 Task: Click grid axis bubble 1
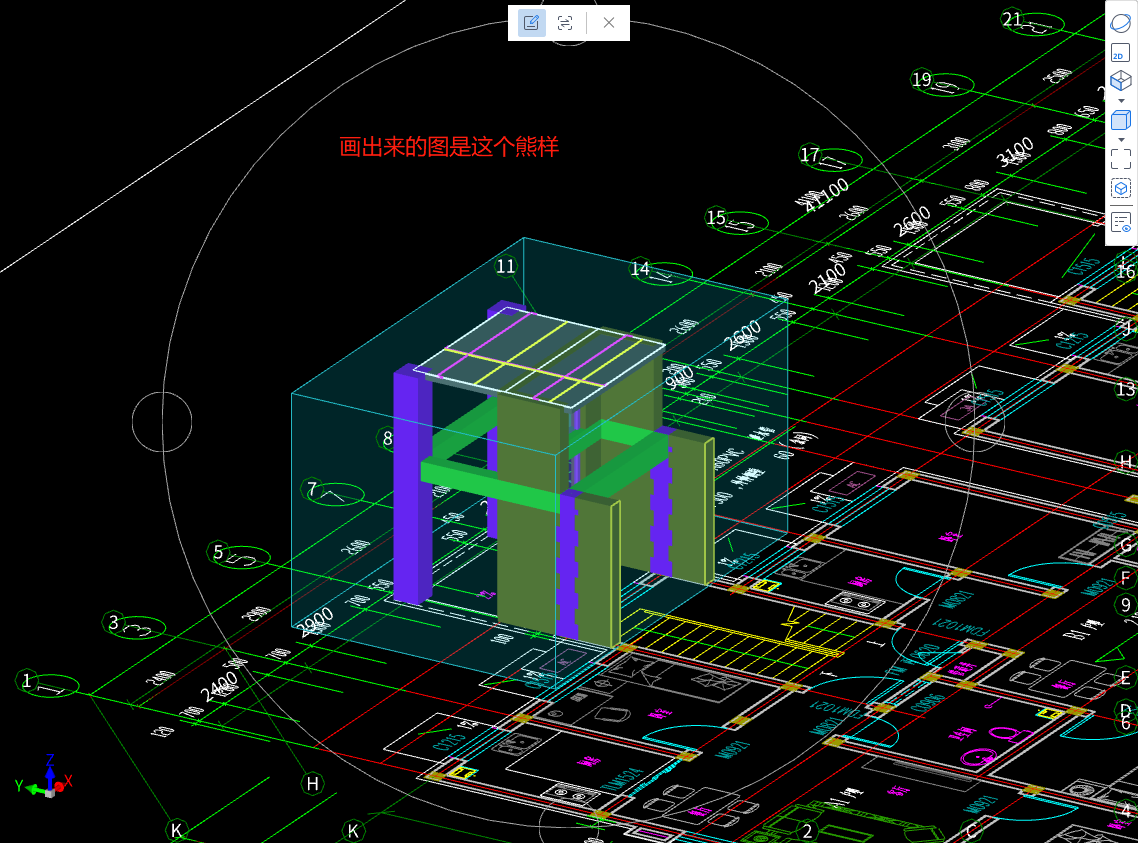click(27, 680)
